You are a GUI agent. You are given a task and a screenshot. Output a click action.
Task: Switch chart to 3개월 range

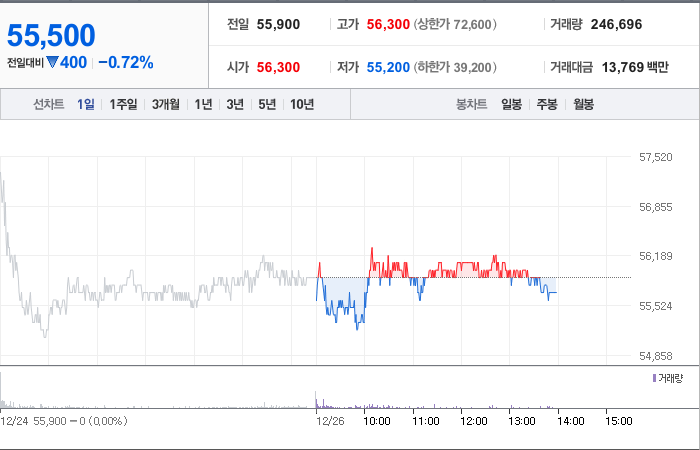(166, 104)
